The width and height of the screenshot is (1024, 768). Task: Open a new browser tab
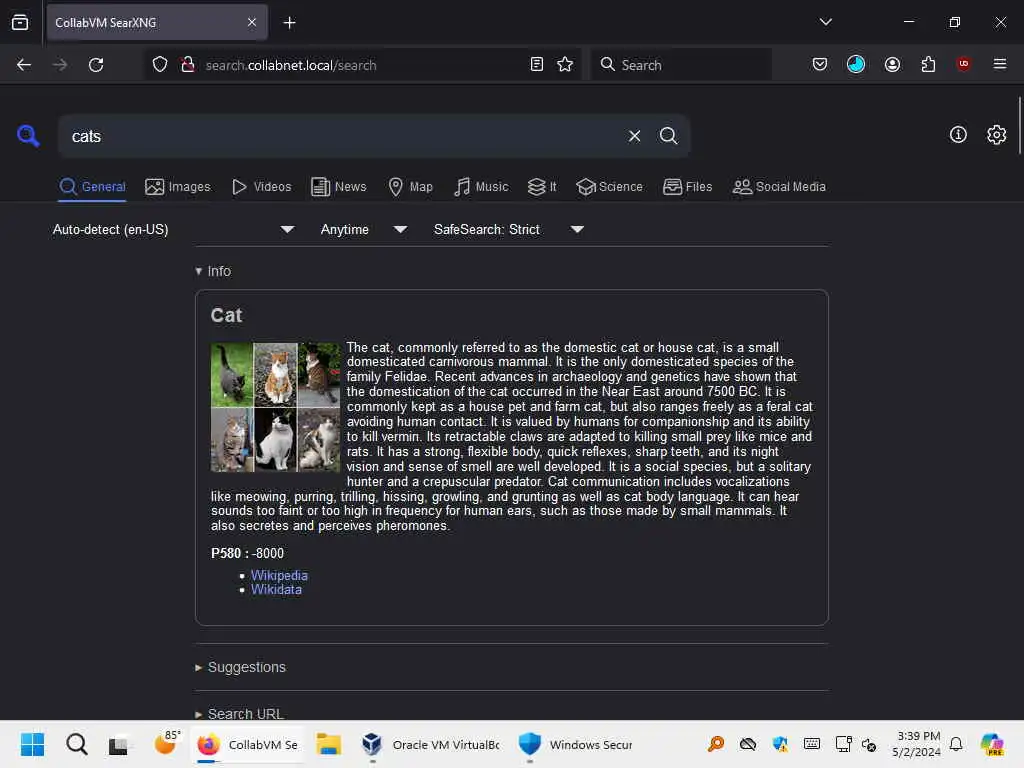(x=289, y=23)
